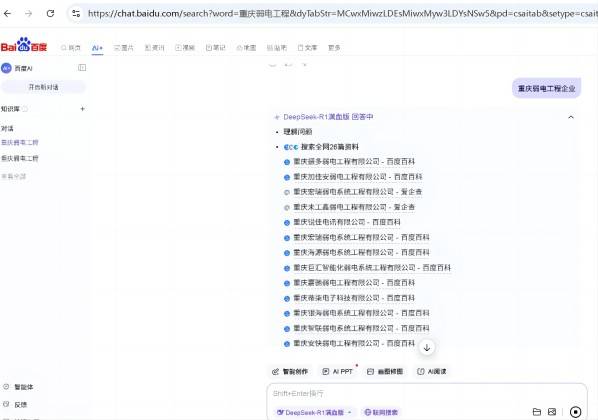The width and height of the screenshot is (598, 420).
Task: Switch to the 图片 tab
Action: click(x=124, y=48)
